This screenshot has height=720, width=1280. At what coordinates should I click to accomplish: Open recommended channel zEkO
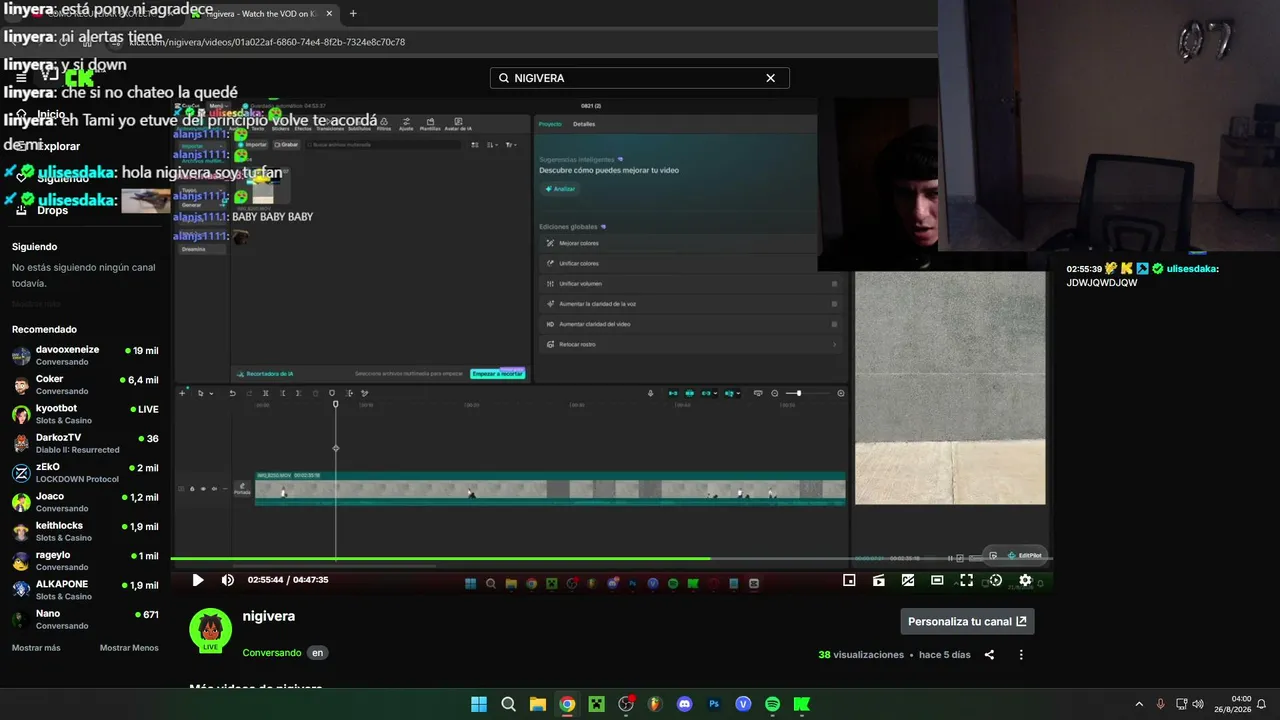tap(85, 473)
